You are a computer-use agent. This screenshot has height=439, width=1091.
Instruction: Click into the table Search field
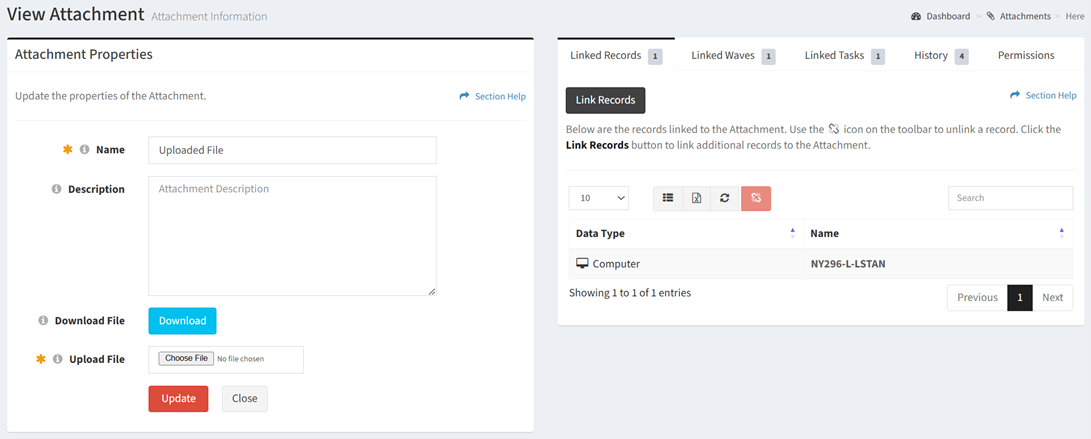1010,198
